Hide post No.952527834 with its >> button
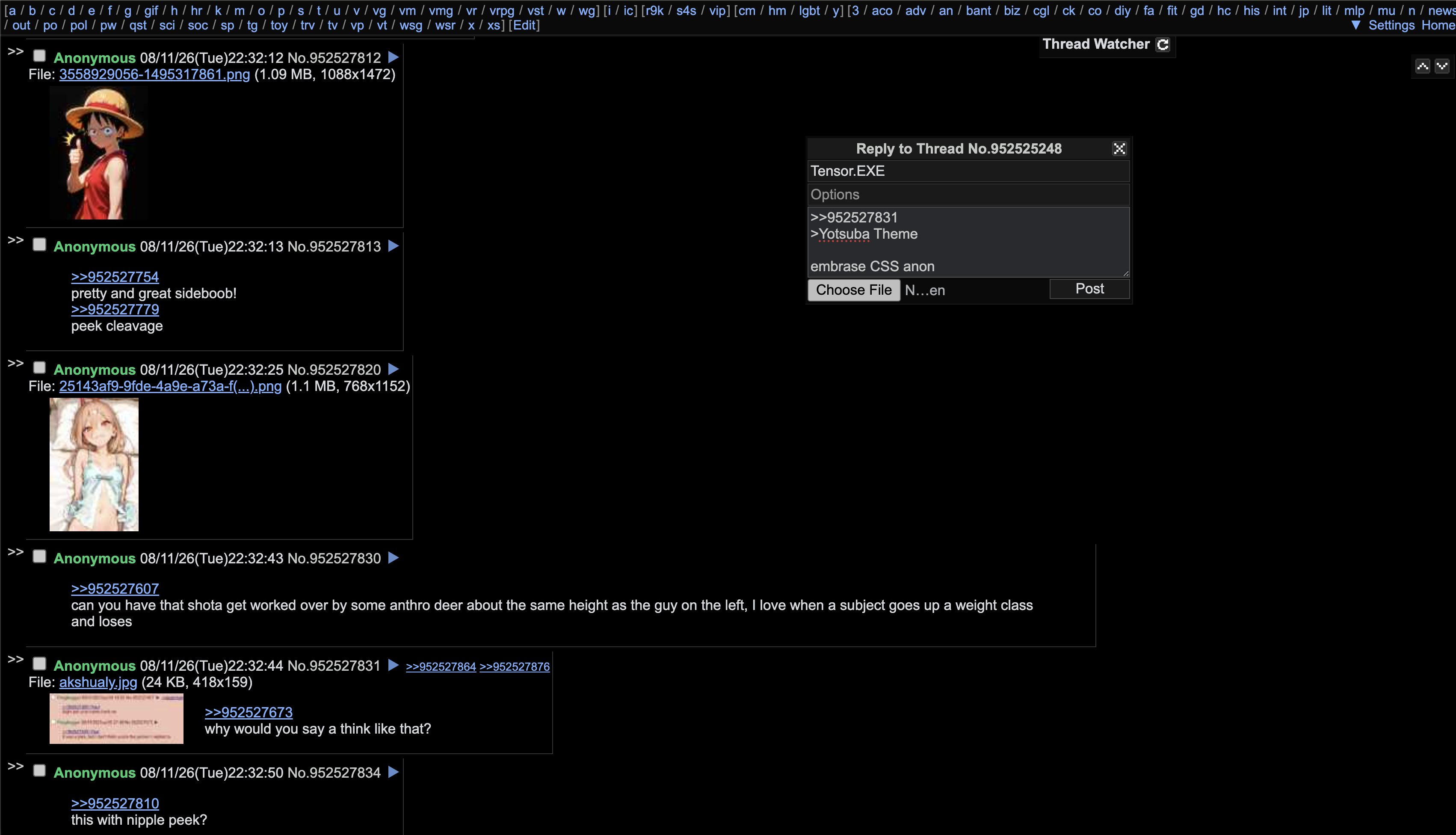 click(x=15, y=767)
